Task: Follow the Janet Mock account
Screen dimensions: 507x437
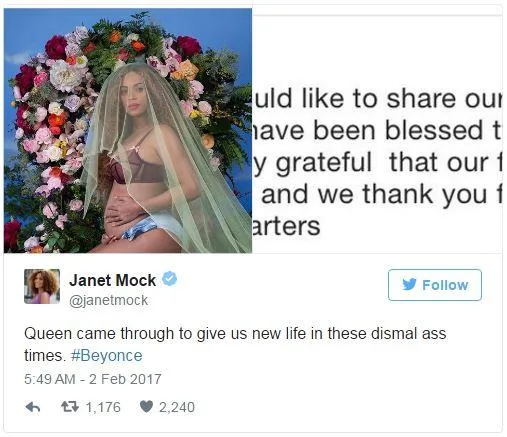Action: coord(435,285)
